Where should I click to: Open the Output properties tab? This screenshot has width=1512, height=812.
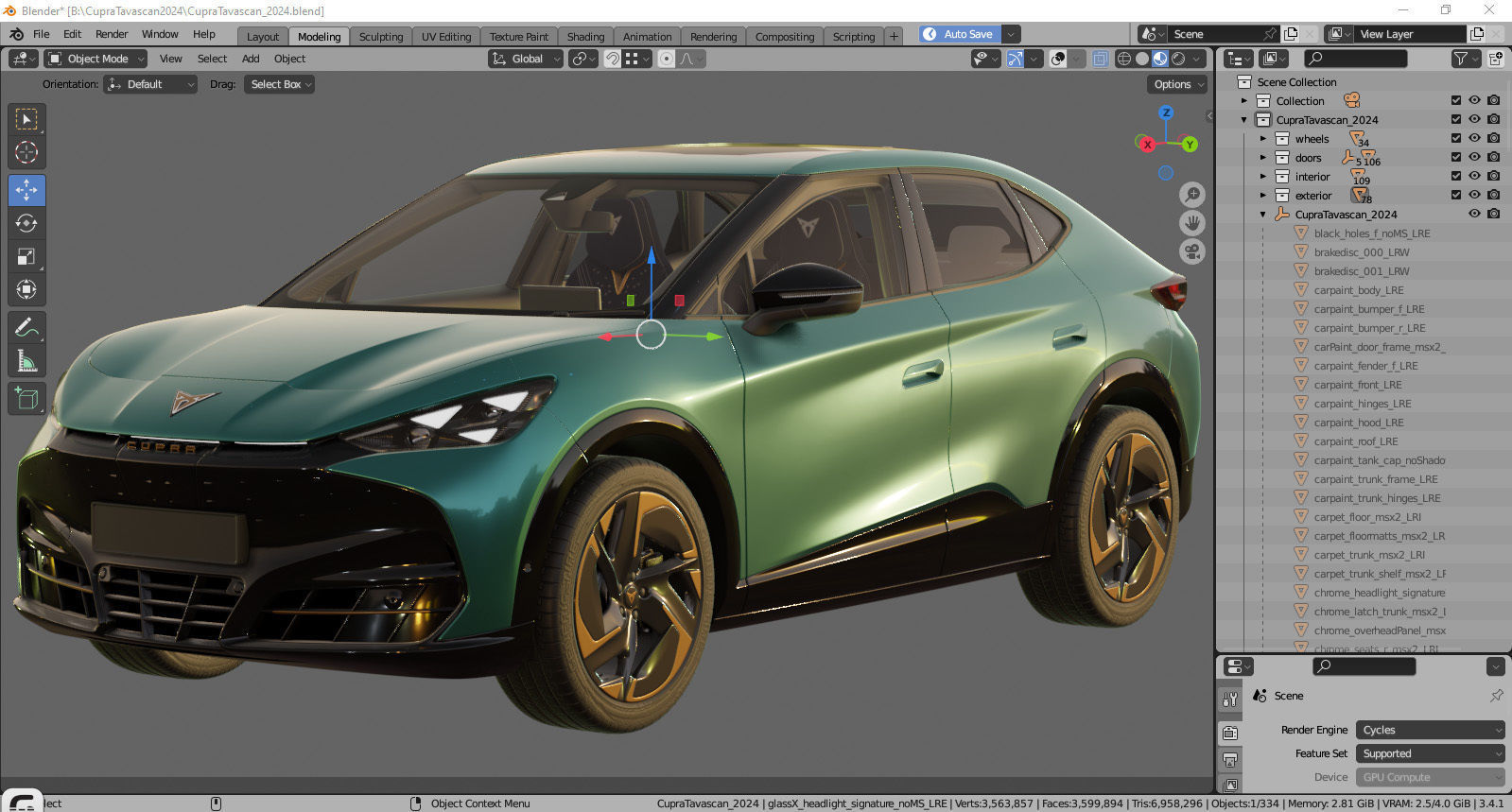[1230, 759]
